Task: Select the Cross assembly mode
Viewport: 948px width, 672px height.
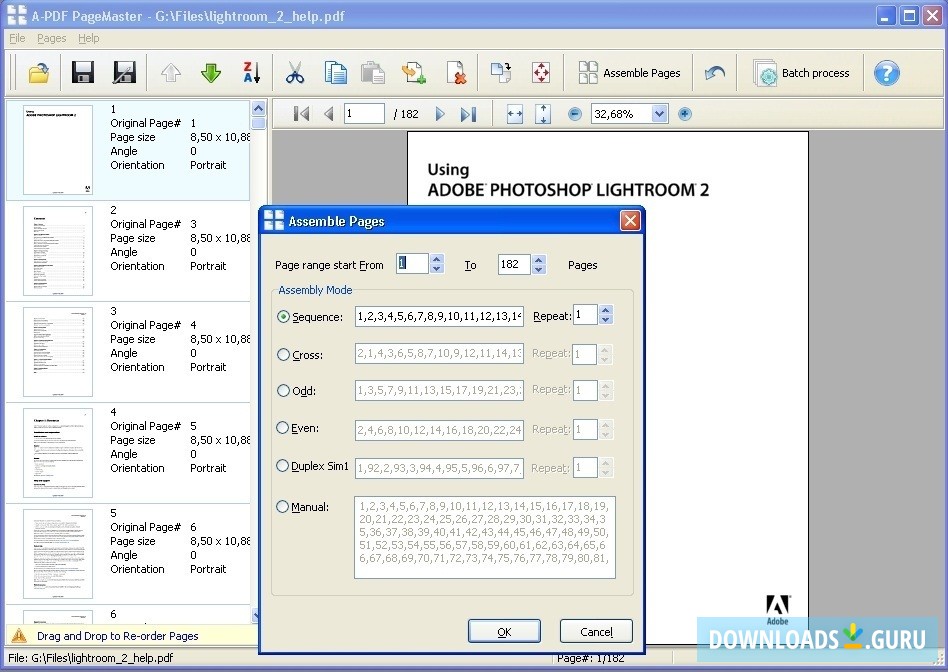Action: click(x=283, y=355)
